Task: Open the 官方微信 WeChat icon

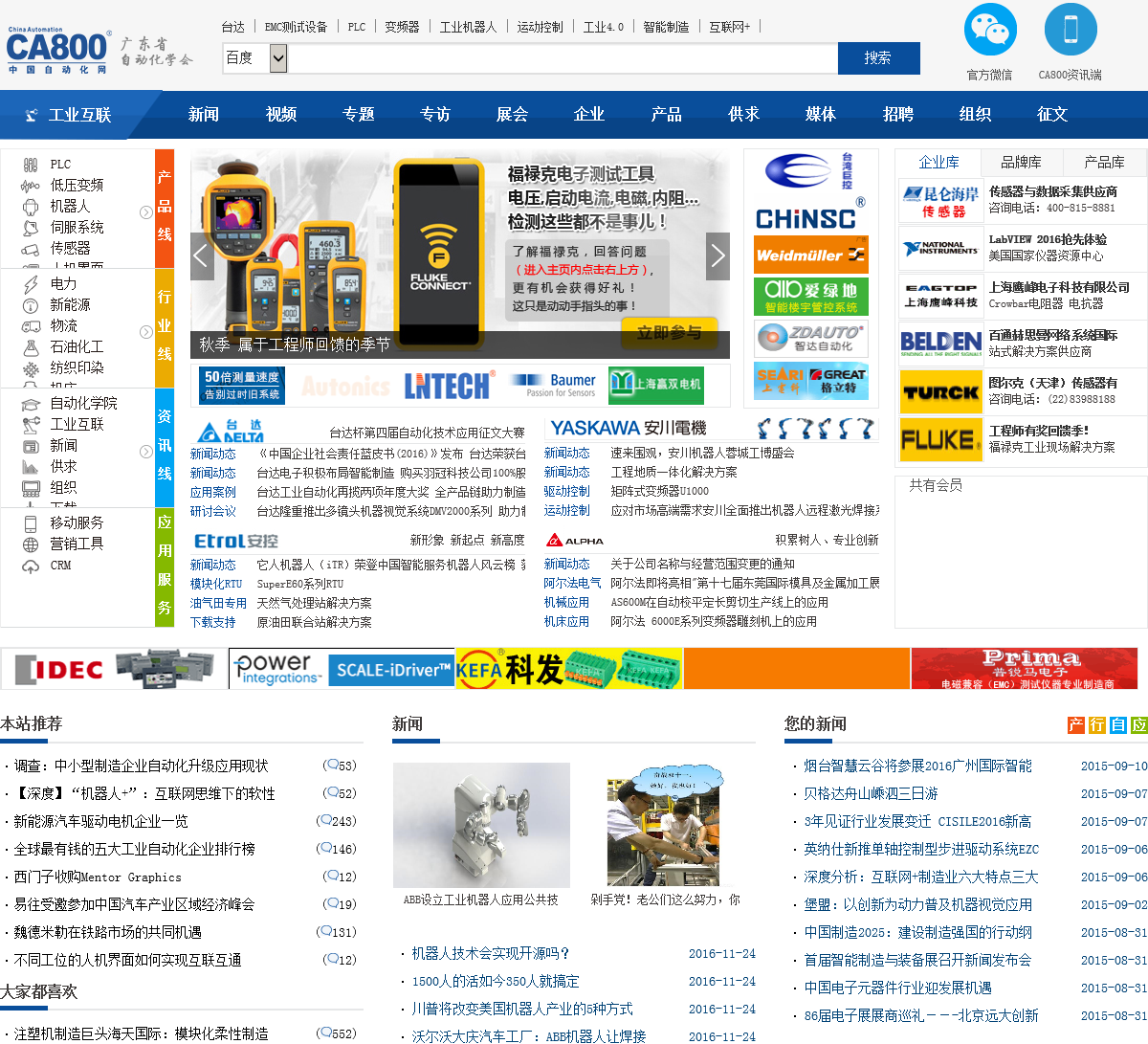Action: pos(990,30)
